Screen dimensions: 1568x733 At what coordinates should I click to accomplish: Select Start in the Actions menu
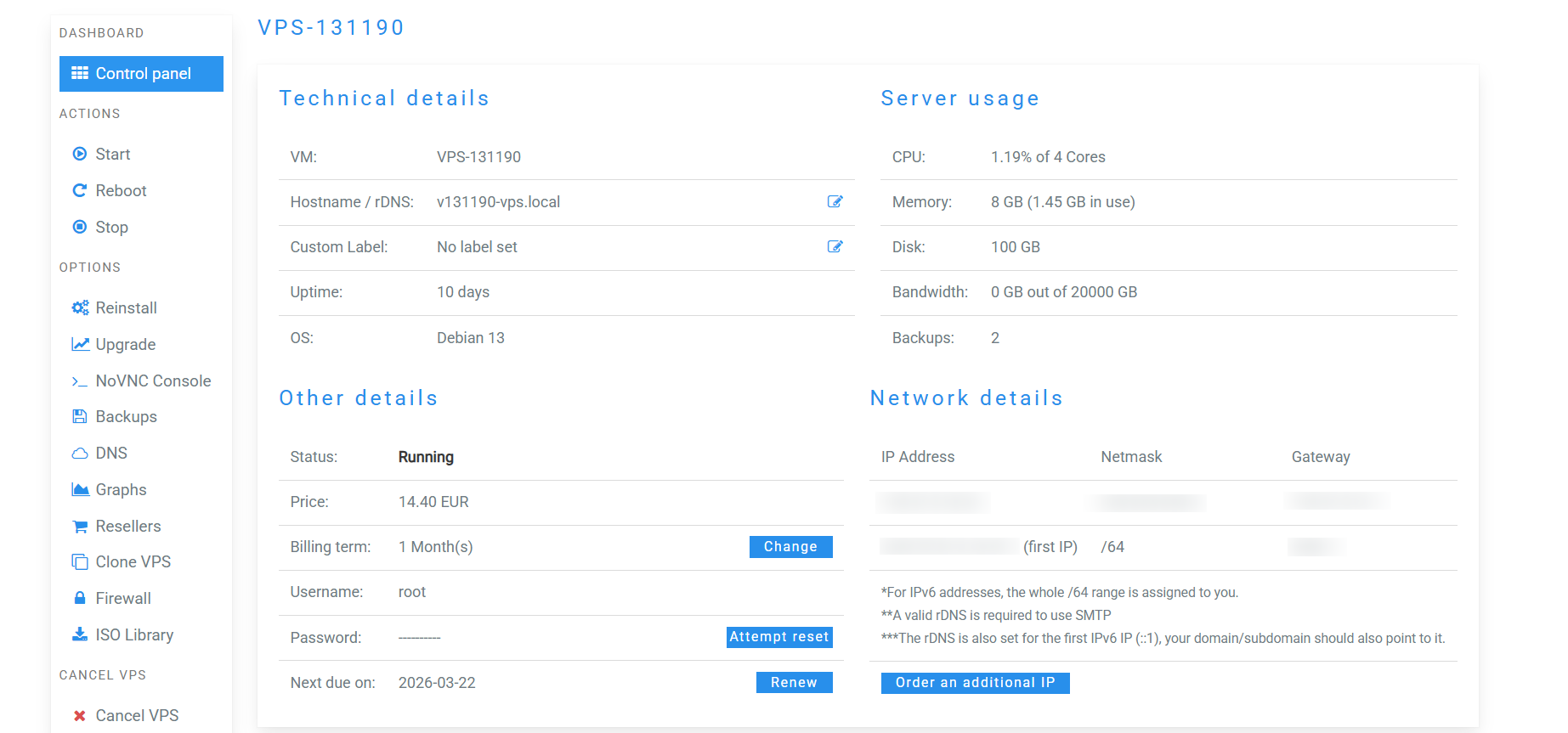point(112,154)
